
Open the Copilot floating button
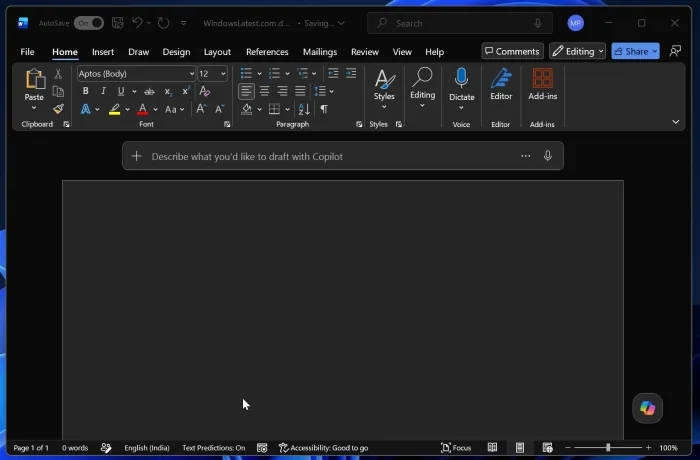(x=647, y=408)
